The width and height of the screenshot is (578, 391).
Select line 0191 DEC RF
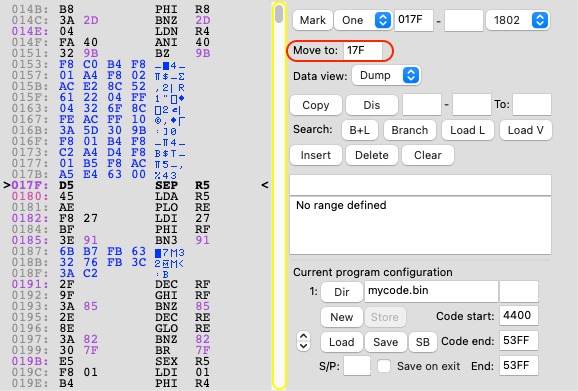pyautogui.click(x=111, y=284)
